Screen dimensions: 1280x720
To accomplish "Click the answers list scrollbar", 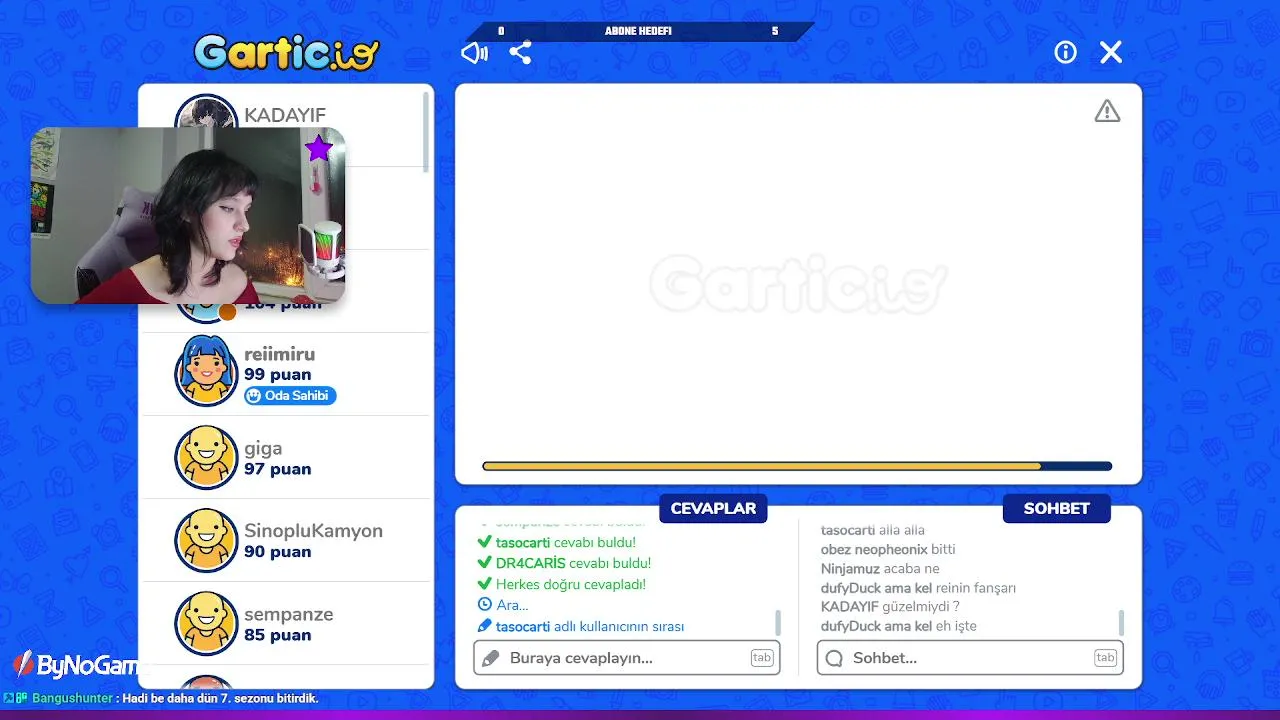I will click(x=778, y=622).
